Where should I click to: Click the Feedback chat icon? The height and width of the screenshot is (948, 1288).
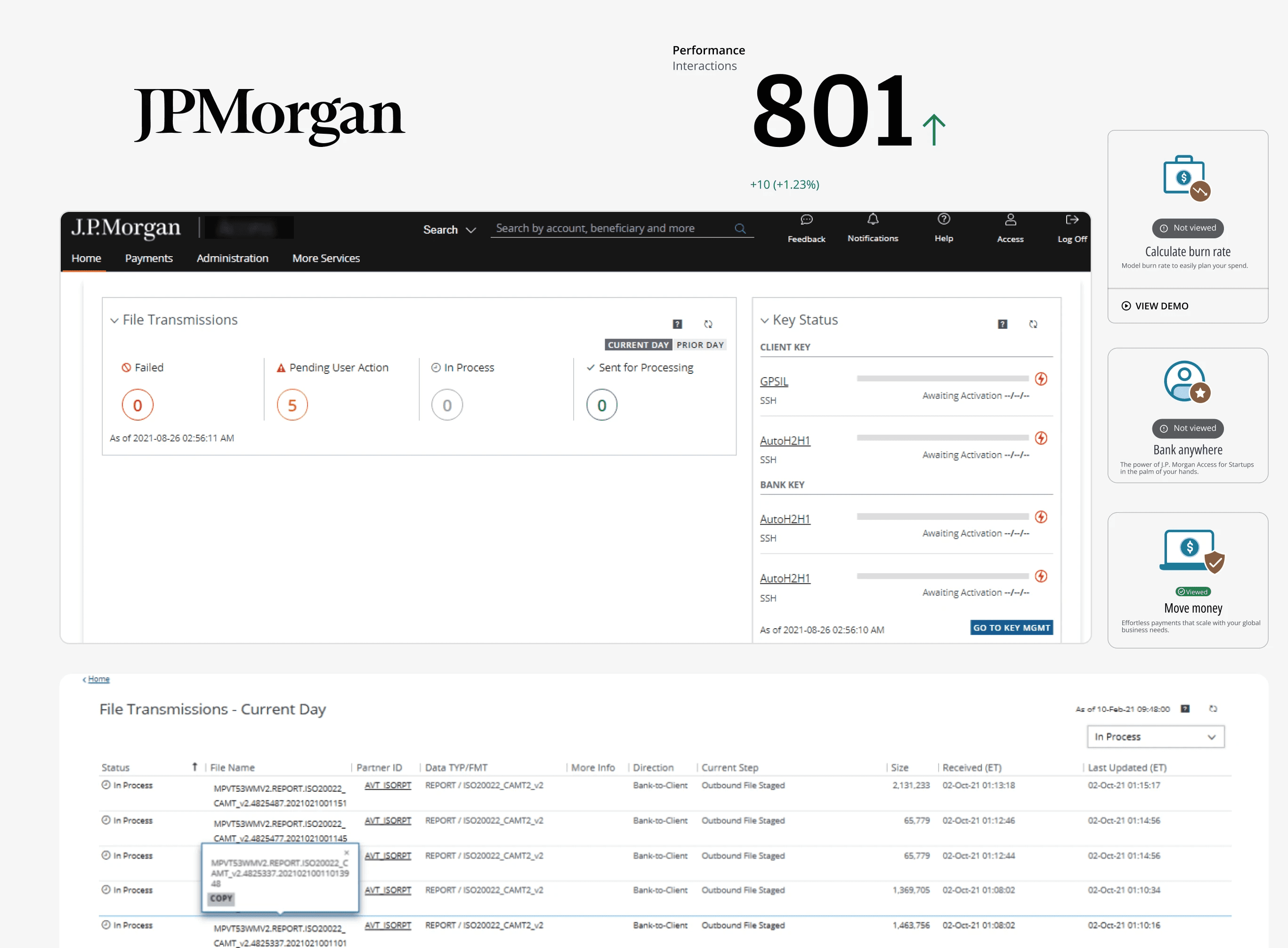[x=806, y=220]
